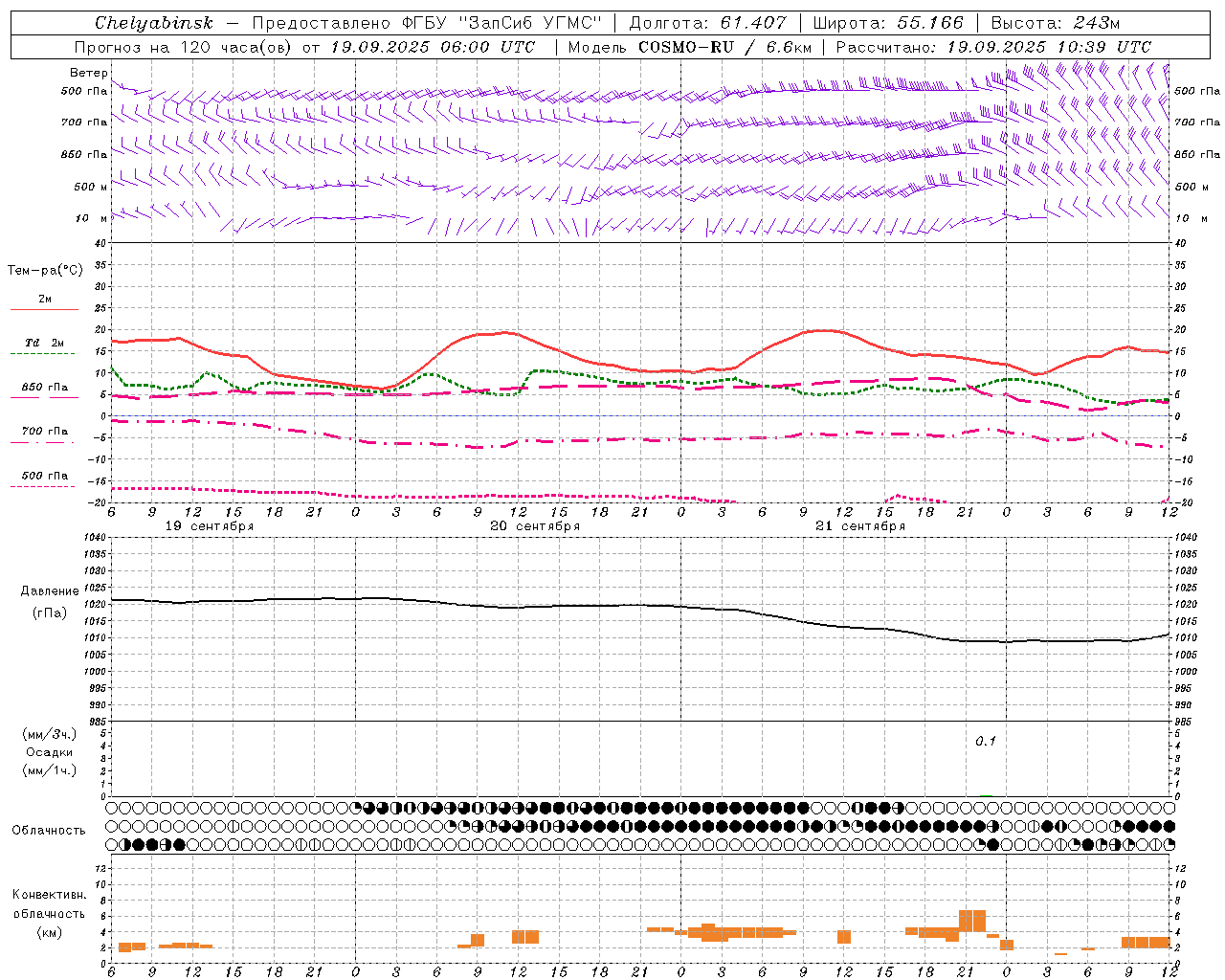The image size is (1225, 980).
Task: Click the '(км)' unit under convective cloudiness
Action: tap(50, 932)
